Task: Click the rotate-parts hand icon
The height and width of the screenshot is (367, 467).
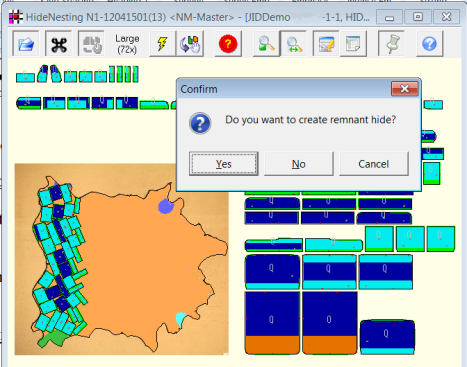Action: coord(190,44)
